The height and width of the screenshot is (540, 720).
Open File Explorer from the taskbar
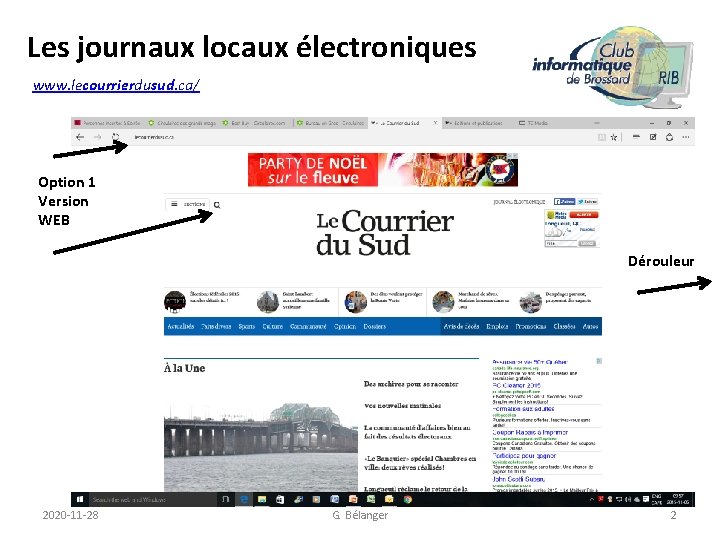pos(262,499)
